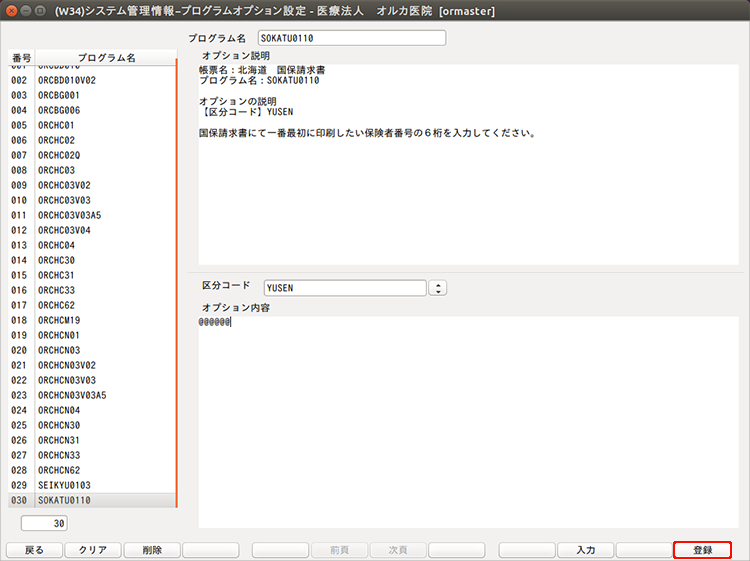Select row 015 ORCHC31
Image resolution: width=750 pixels, height=561 pixels.
92,275
